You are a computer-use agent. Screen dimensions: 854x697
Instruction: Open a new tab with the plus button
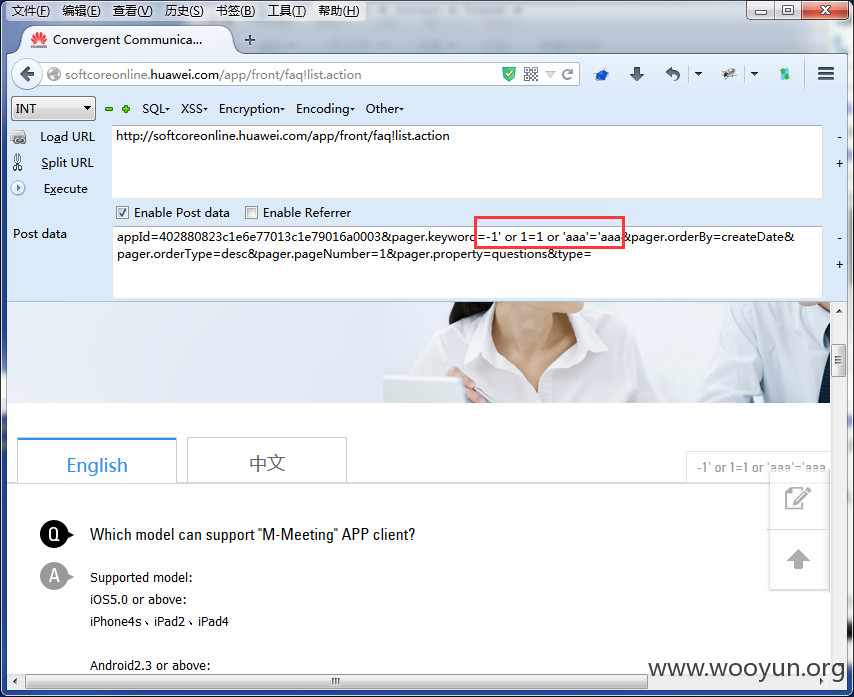pos(250,40)
